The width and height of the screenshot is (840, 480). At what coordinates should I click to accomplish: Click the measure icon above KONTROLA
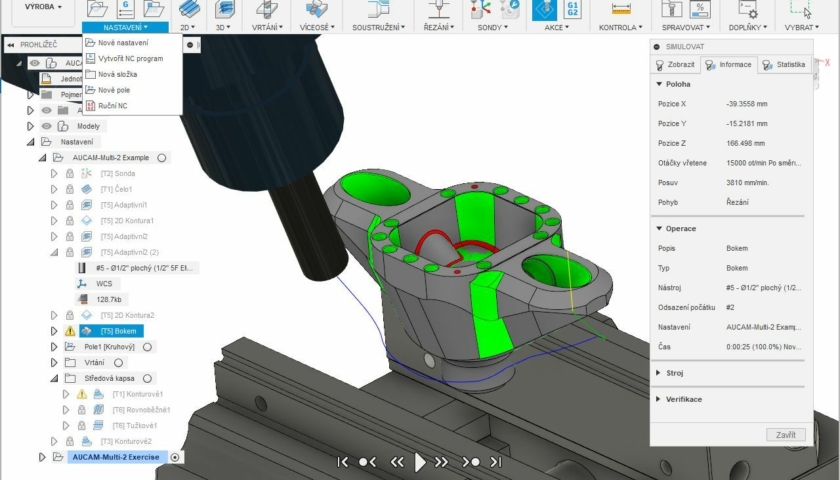(x=621, y=9)
